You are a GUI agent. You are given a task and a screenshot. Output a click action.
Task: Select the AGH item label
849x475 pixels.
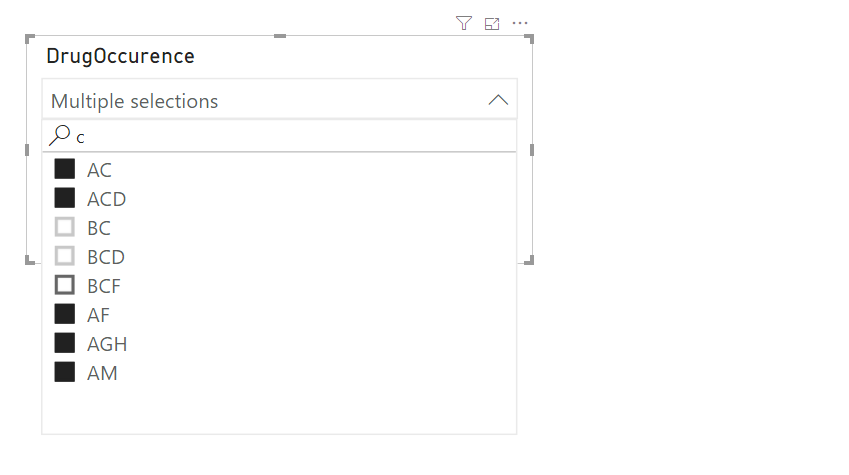[107, 344]
